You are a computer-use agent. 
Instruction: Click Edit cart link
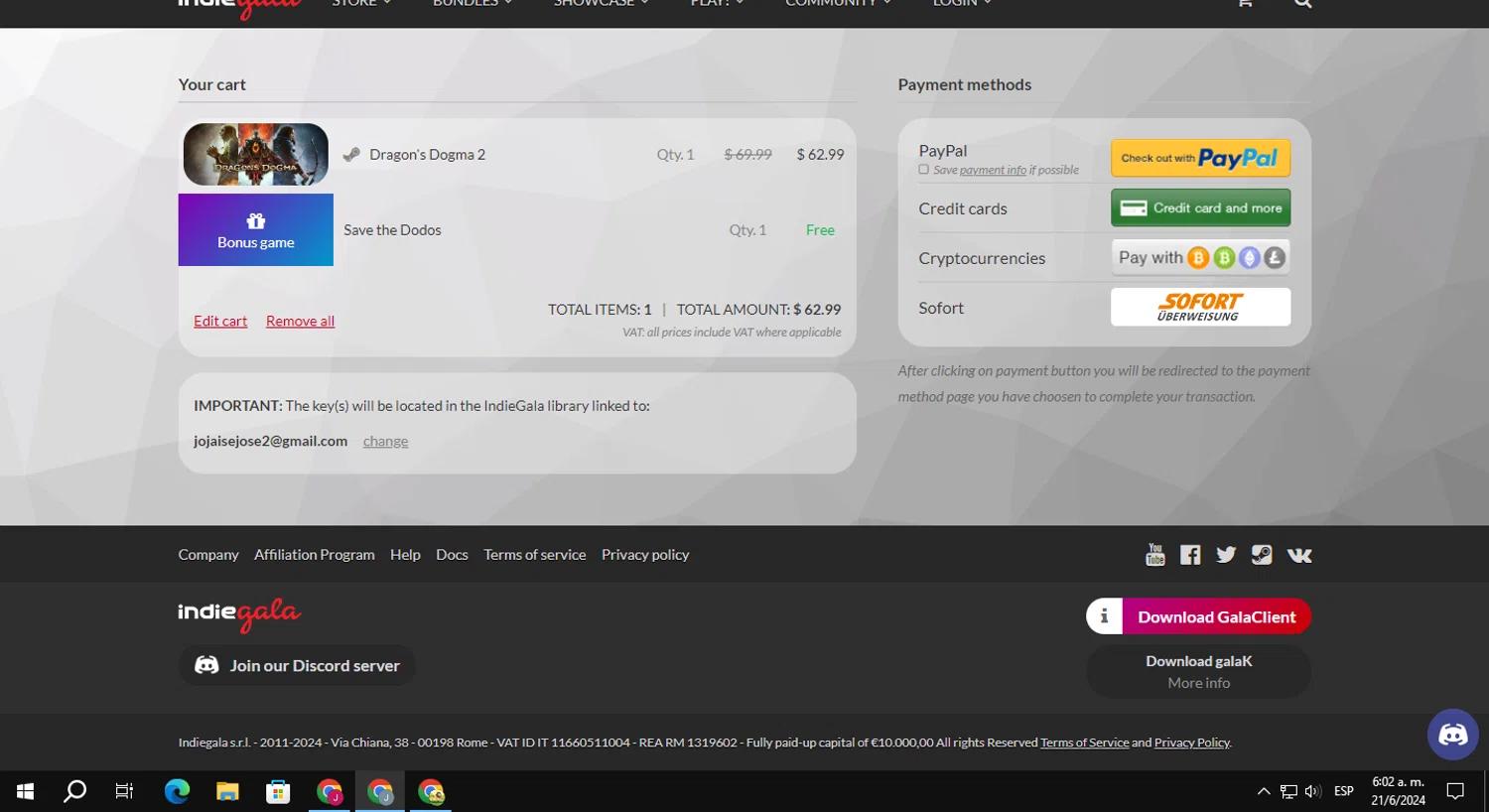[220, 321]
